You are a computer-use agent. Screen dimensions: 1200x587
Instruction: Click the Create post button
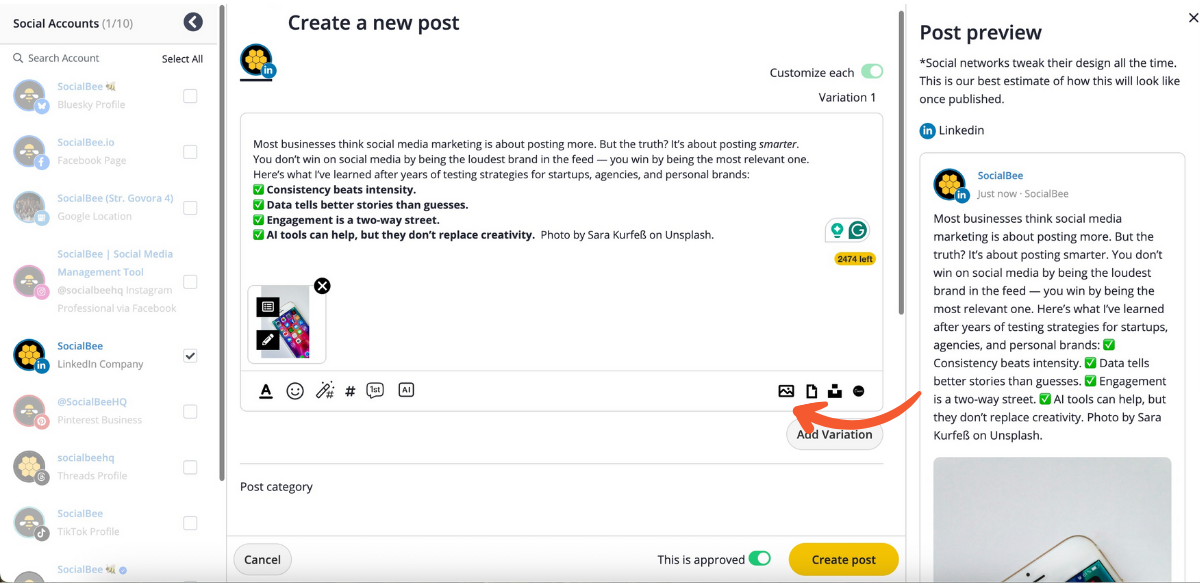point(843,560)
